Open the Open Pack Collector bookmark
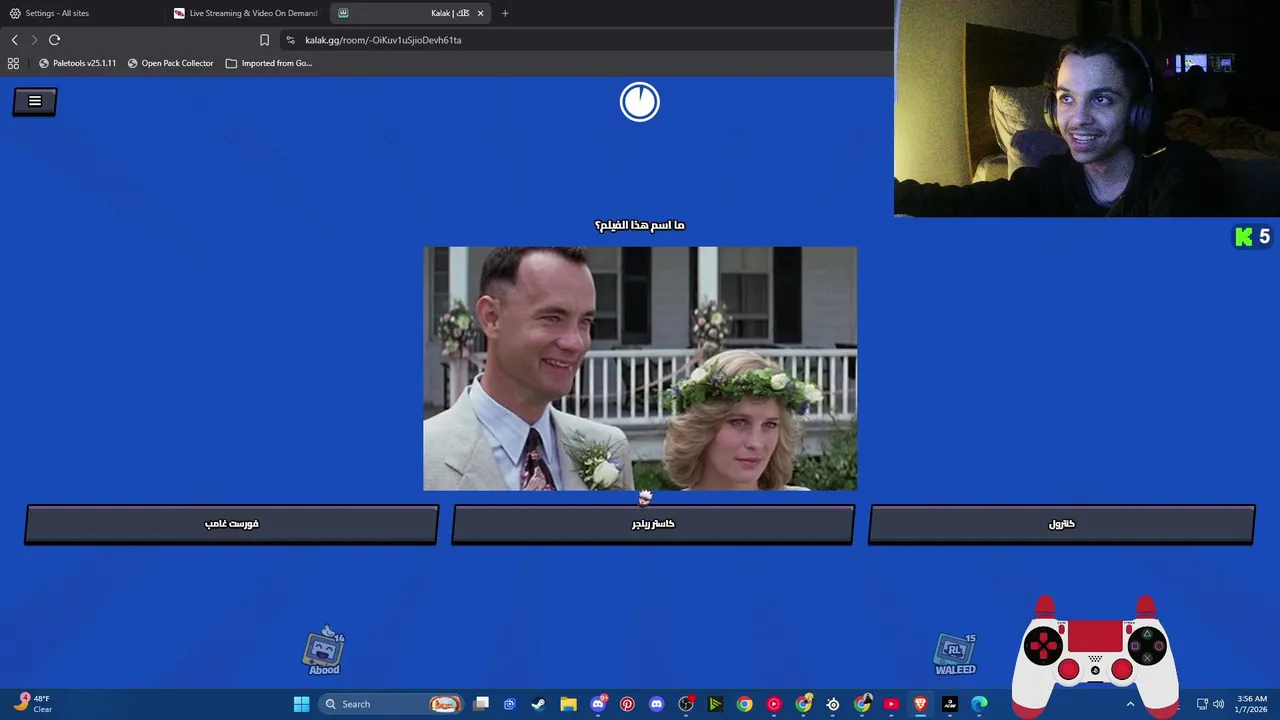This screenshot has width=1280, height=720. 170,63
